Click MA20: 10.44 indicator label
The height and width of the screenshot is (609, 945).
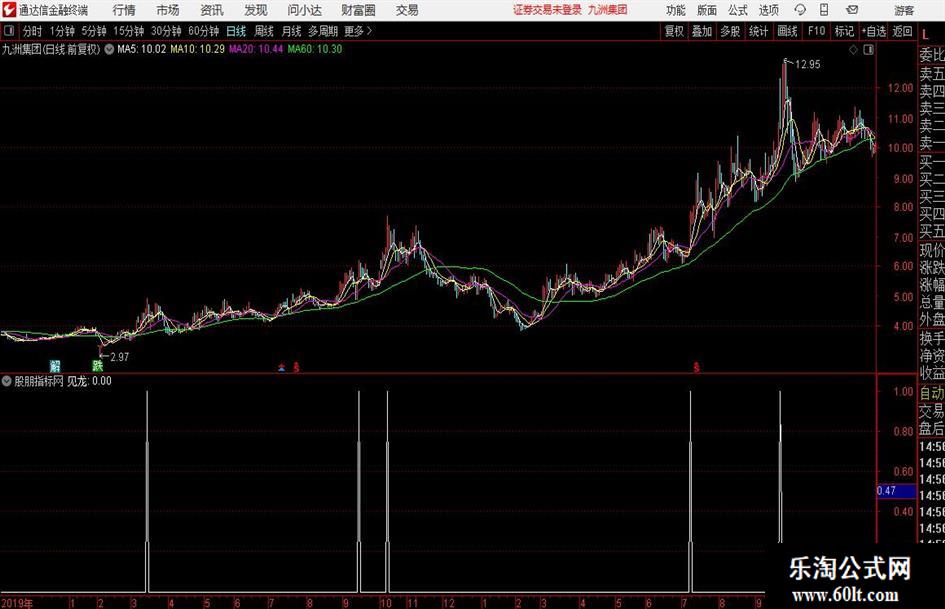coord(256,49)
